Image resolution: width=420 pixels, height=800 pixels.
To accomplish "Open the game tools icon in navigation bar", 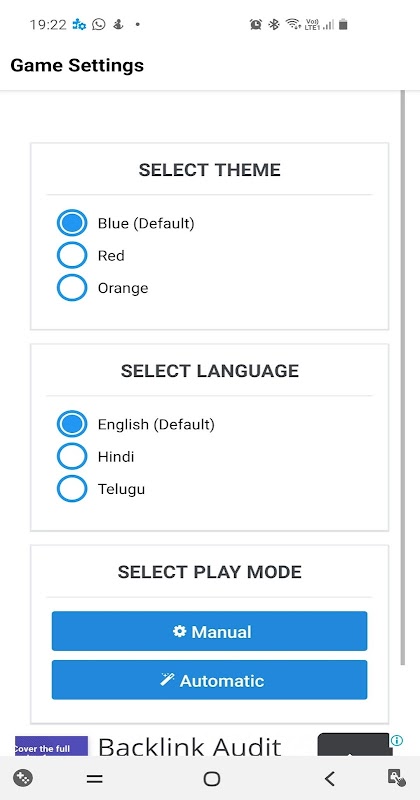I will tap(23, 778).
